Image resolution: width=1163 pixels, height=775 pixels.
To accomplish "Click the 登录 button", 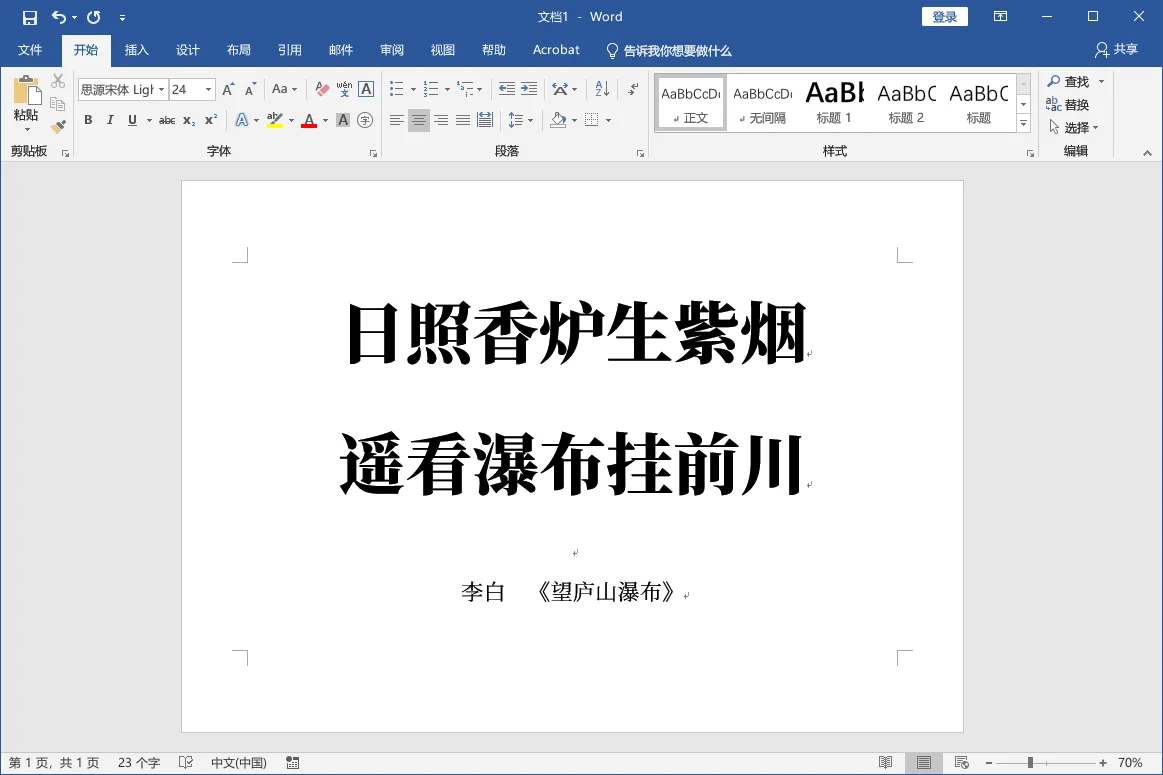I will 943,16.
